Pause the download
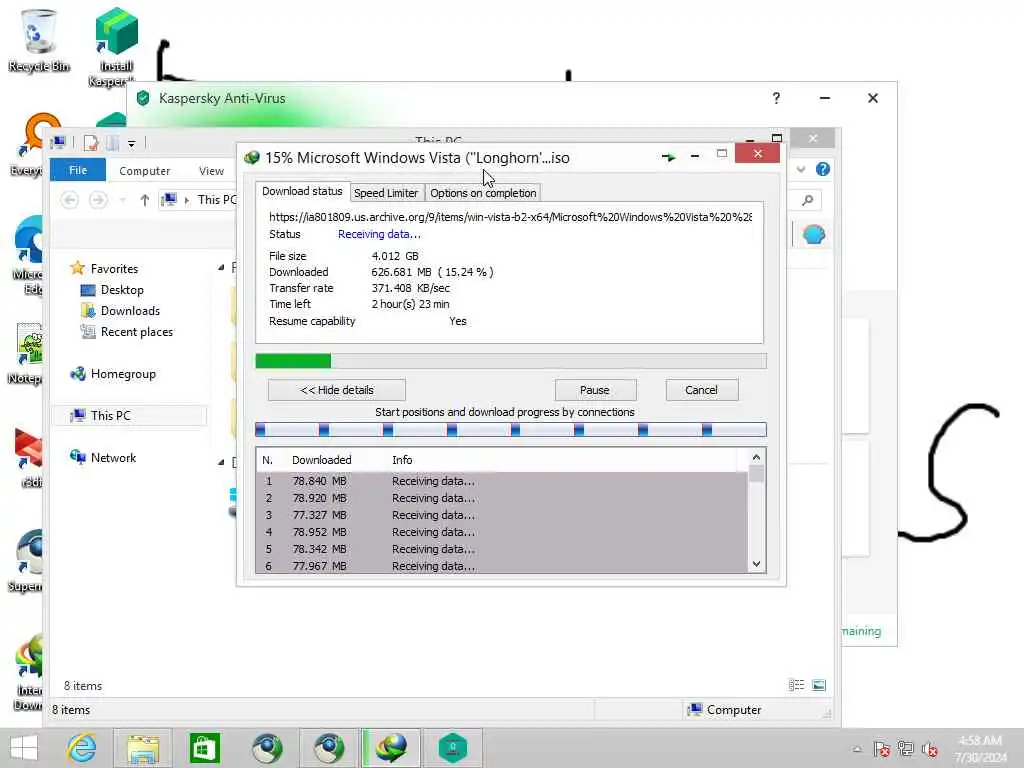 (x=595, y=390)
